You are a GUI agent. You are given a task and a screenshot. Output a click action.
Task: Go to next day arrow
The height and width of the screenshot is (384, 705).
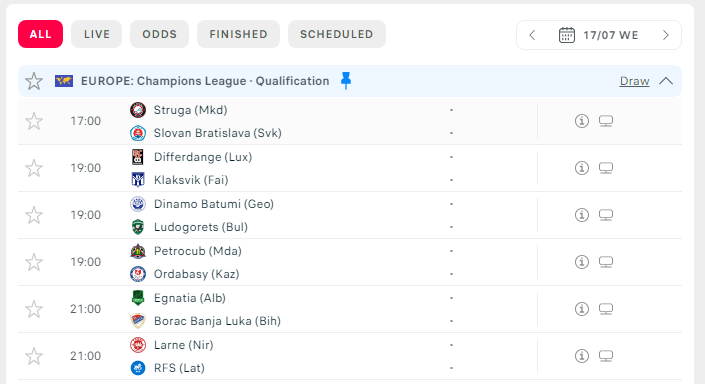click(666, 35)
